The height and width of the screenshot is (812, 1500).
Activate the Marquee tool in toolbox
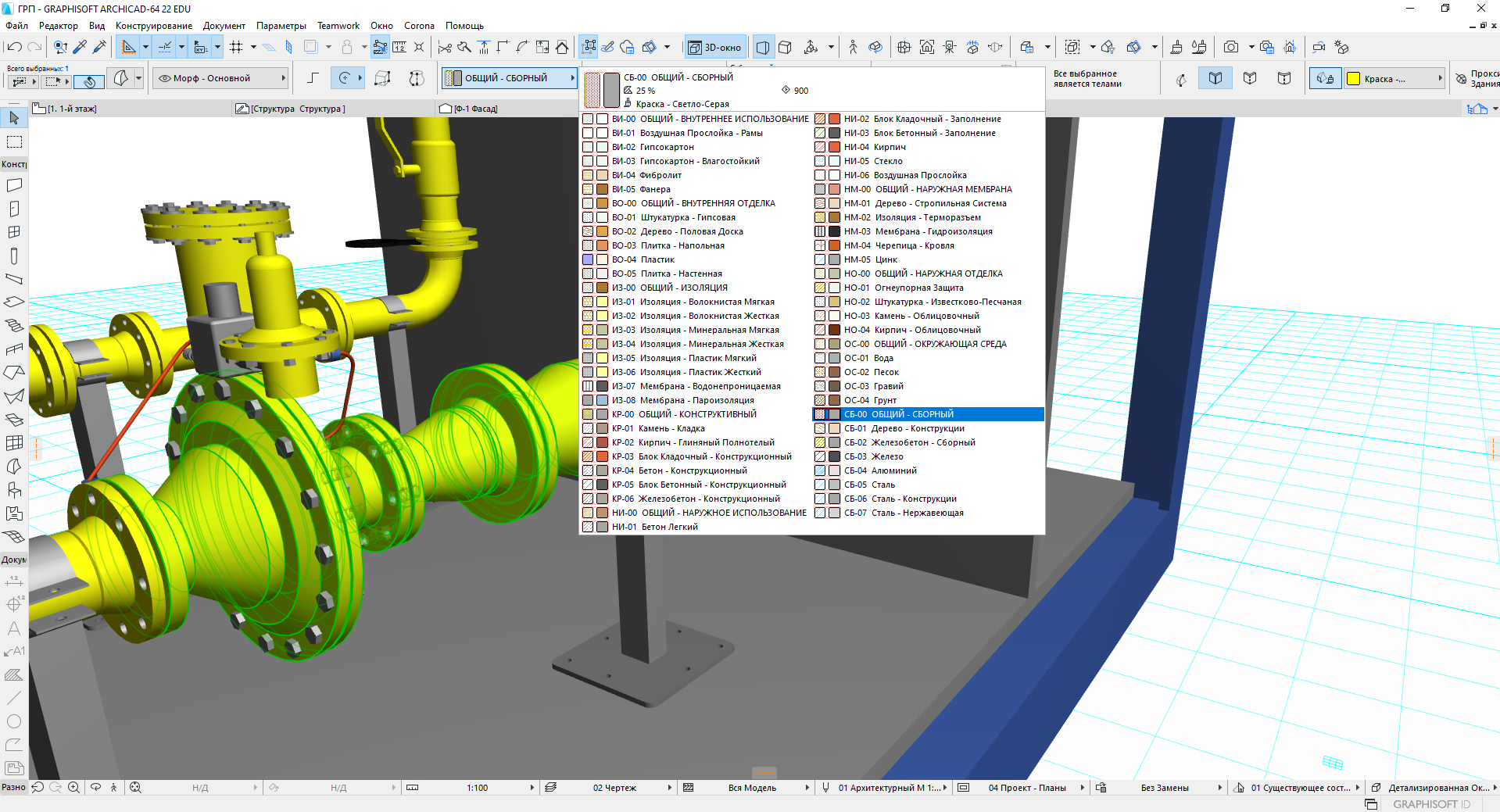pos(14,141)
